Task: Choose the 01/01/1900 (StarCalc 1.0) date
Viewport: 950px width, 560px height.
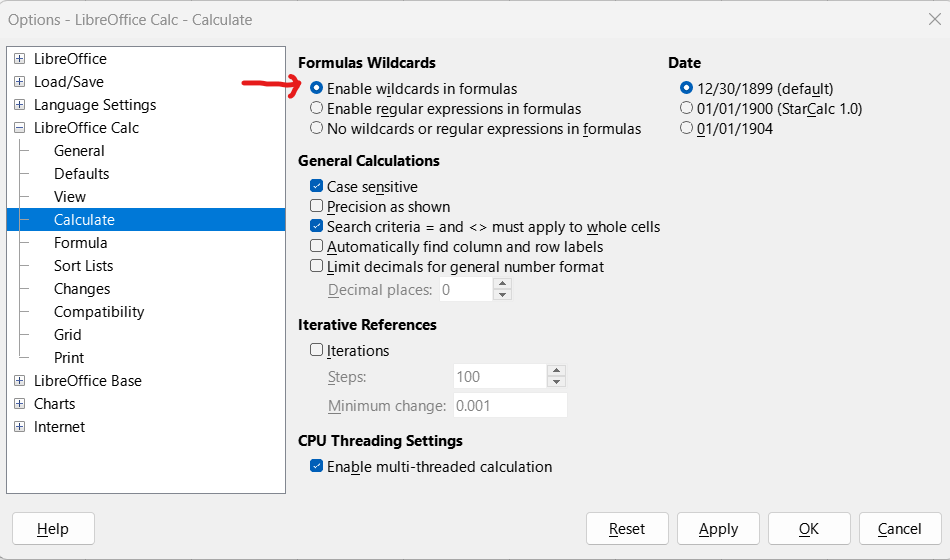Action: 686,108
